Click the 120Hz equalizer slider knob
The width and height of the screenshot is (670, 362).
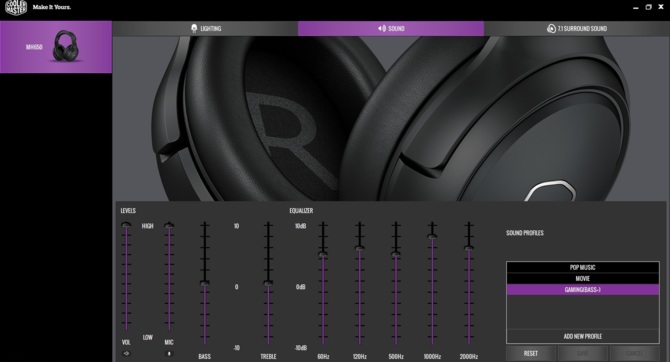coord(360,248)
